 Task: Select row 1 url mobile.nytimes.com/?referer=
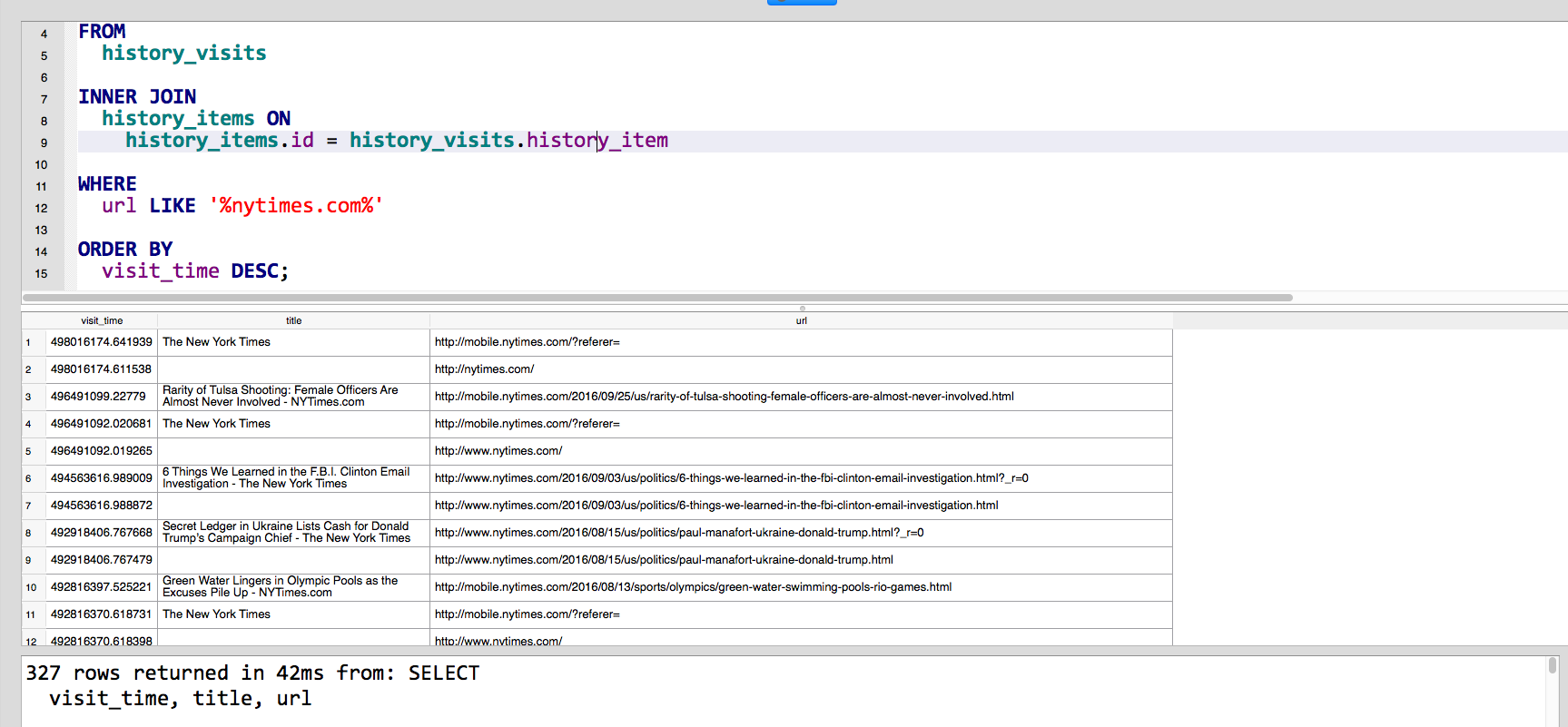[x=801, y=342]
